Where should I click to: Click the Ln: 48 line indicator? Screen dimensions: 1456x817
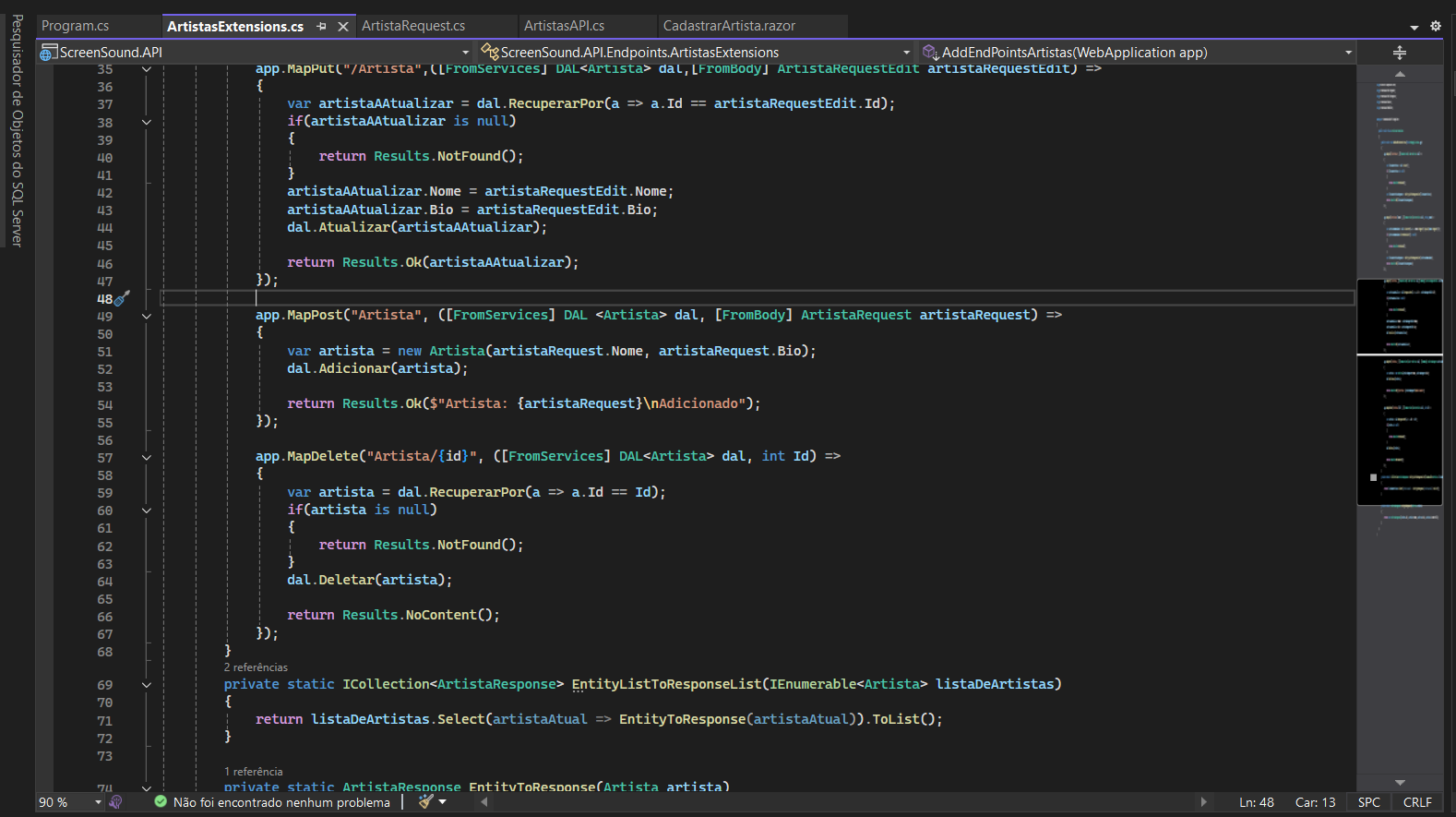point(1256,802)
